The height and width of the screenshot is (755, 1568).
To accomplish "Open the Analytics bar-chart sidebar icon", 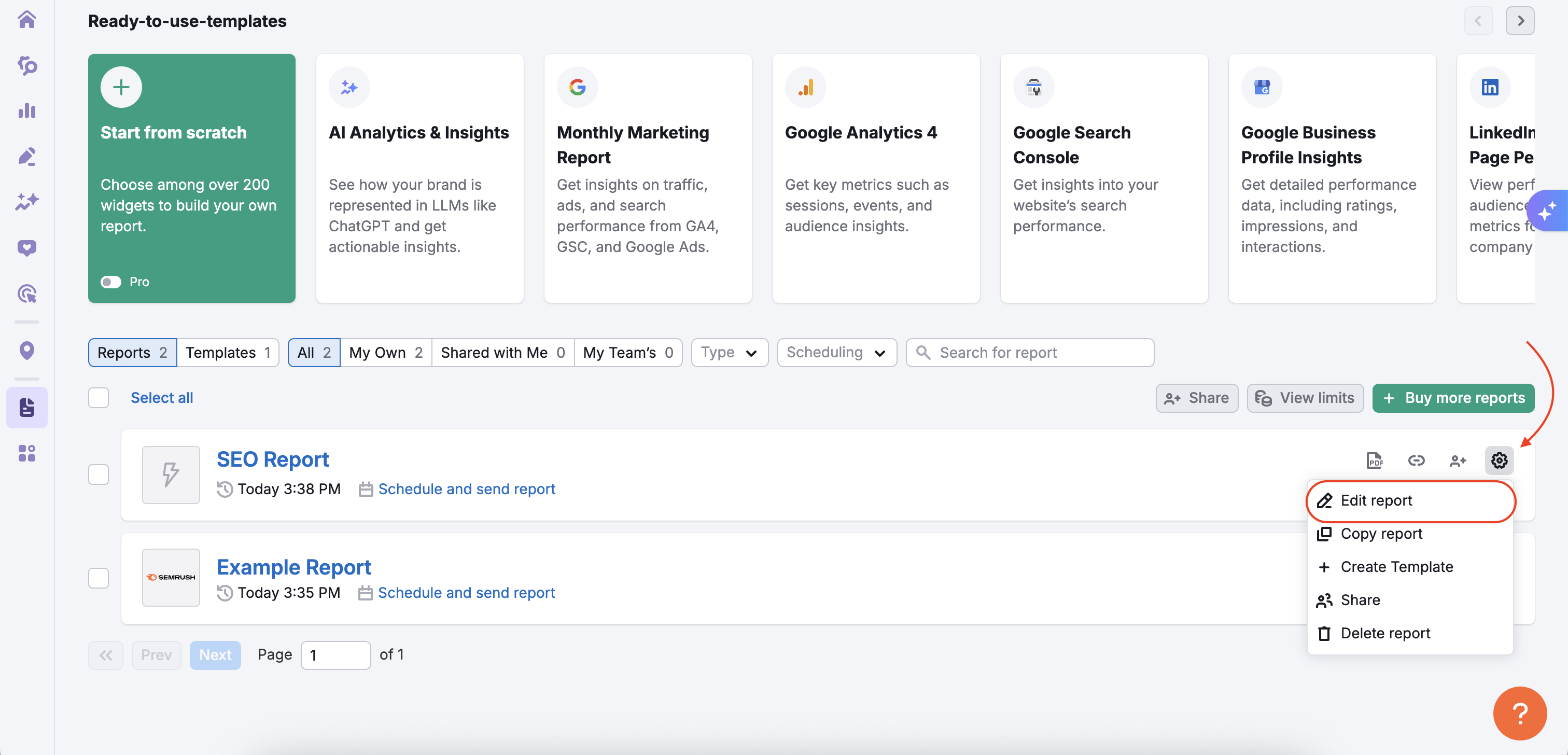I will [x=27, y=111].
